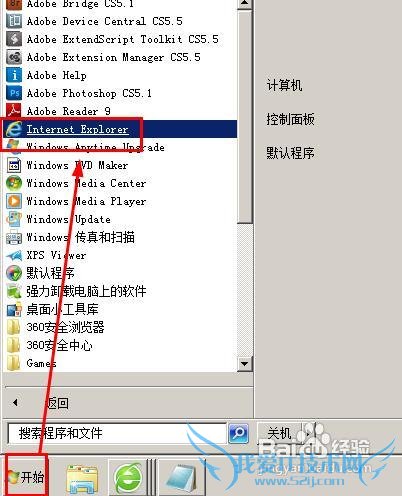
Task: Open Adobe Photoshop CS5.1 icon
Action: [x=14, y=93]
